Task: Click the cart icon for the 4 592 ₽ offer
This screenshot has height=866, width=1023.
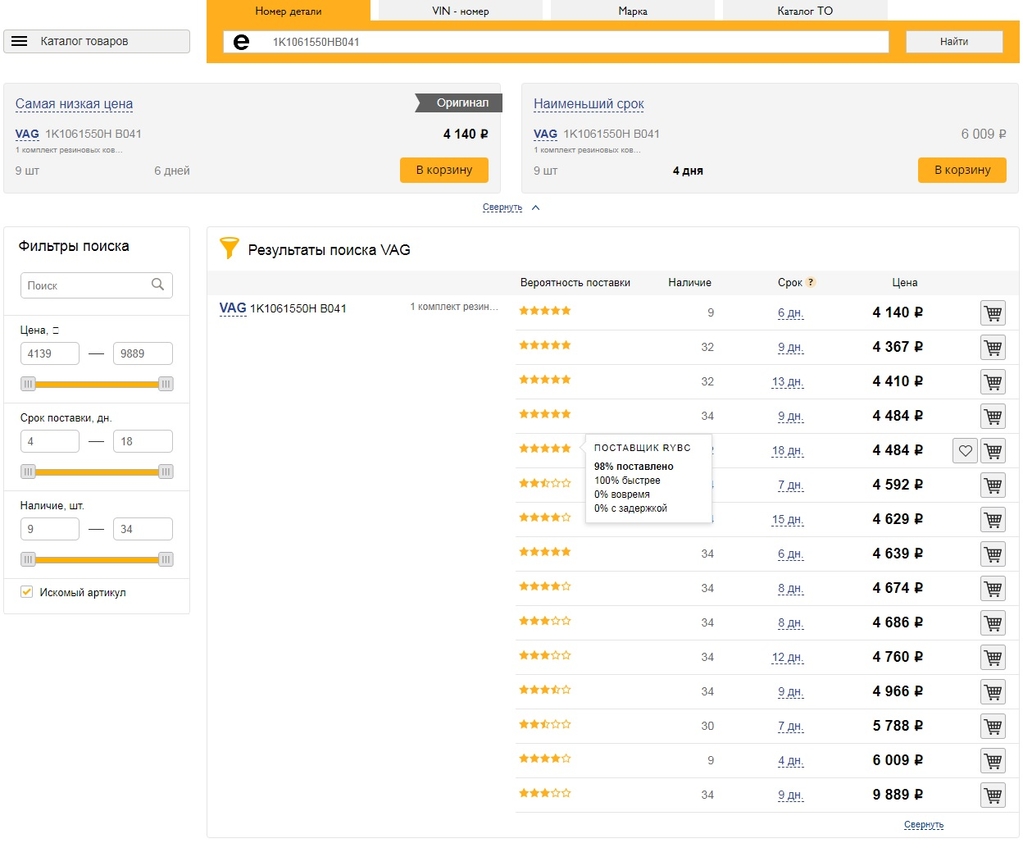Action: pos(993,485)
